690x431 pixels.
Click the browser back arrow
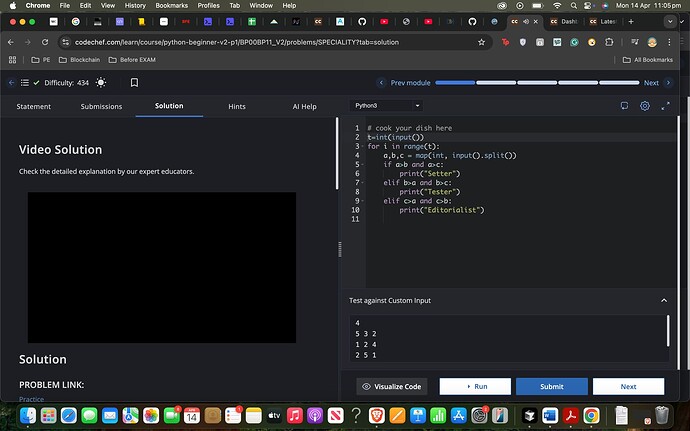point(11,42)
